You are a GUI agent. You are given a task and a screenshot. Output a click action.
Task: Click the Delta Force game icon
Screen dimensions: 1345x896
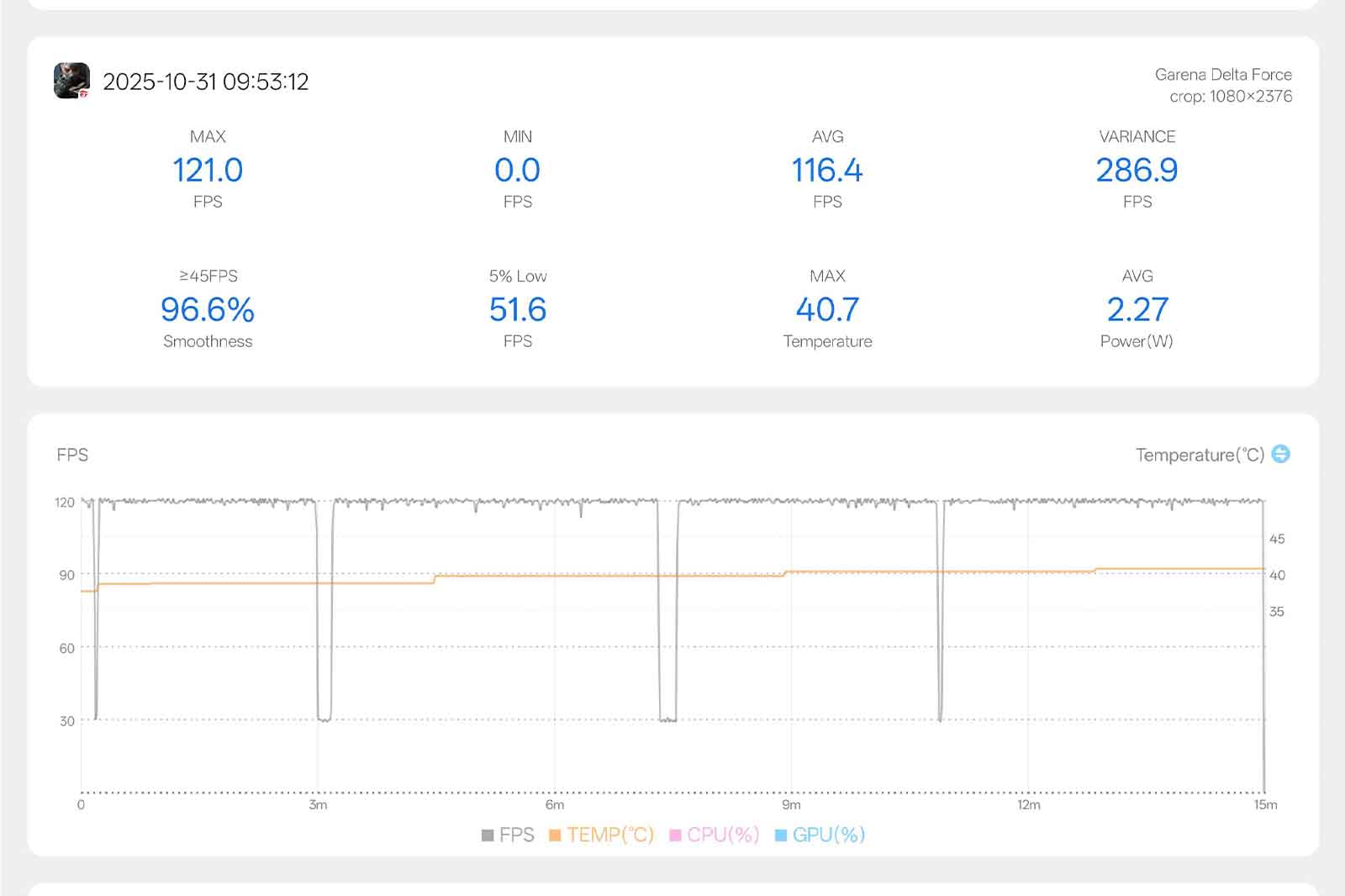click(x=72, y=81)
